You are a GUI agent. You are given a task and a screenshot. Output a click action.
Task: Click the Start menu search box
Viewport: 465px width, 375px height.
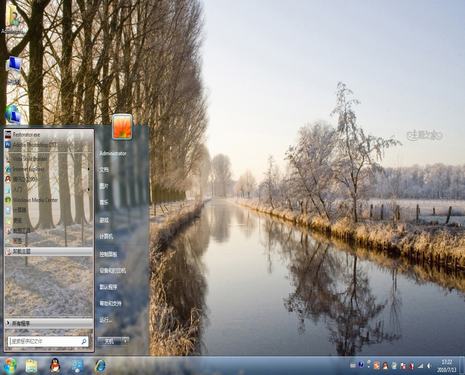click(48, 341)
